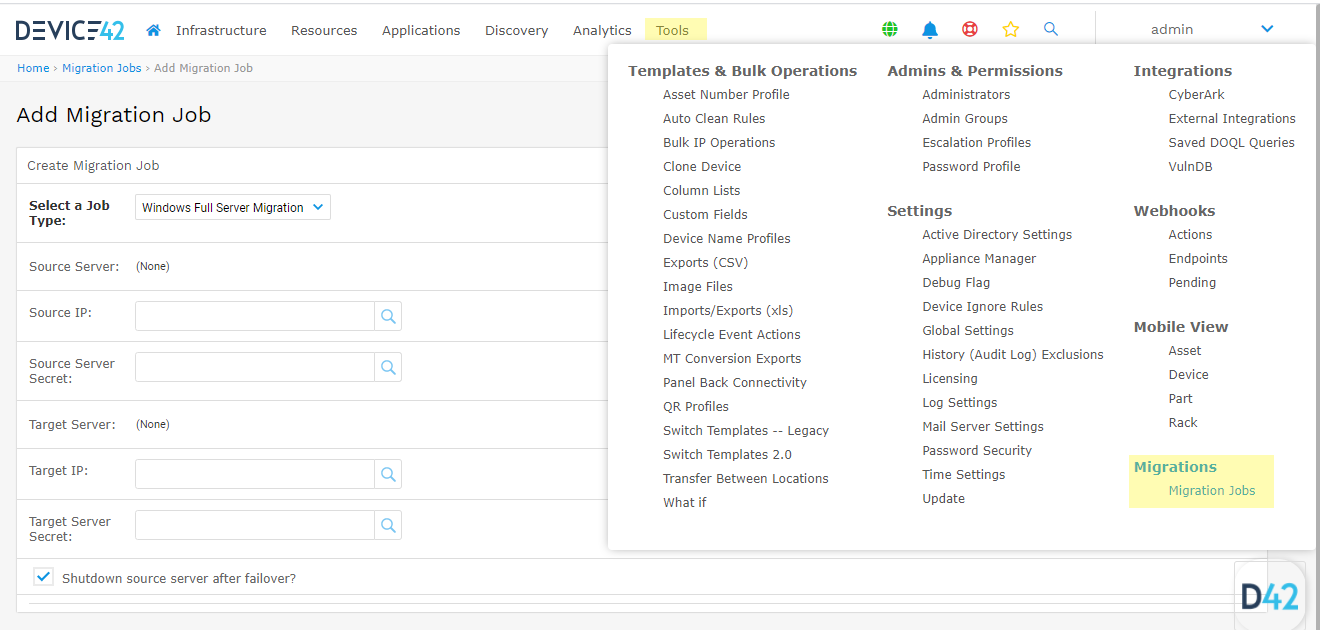
Task: Click the Source IP lookup magnifier
Action: click(x=388, y=317)
